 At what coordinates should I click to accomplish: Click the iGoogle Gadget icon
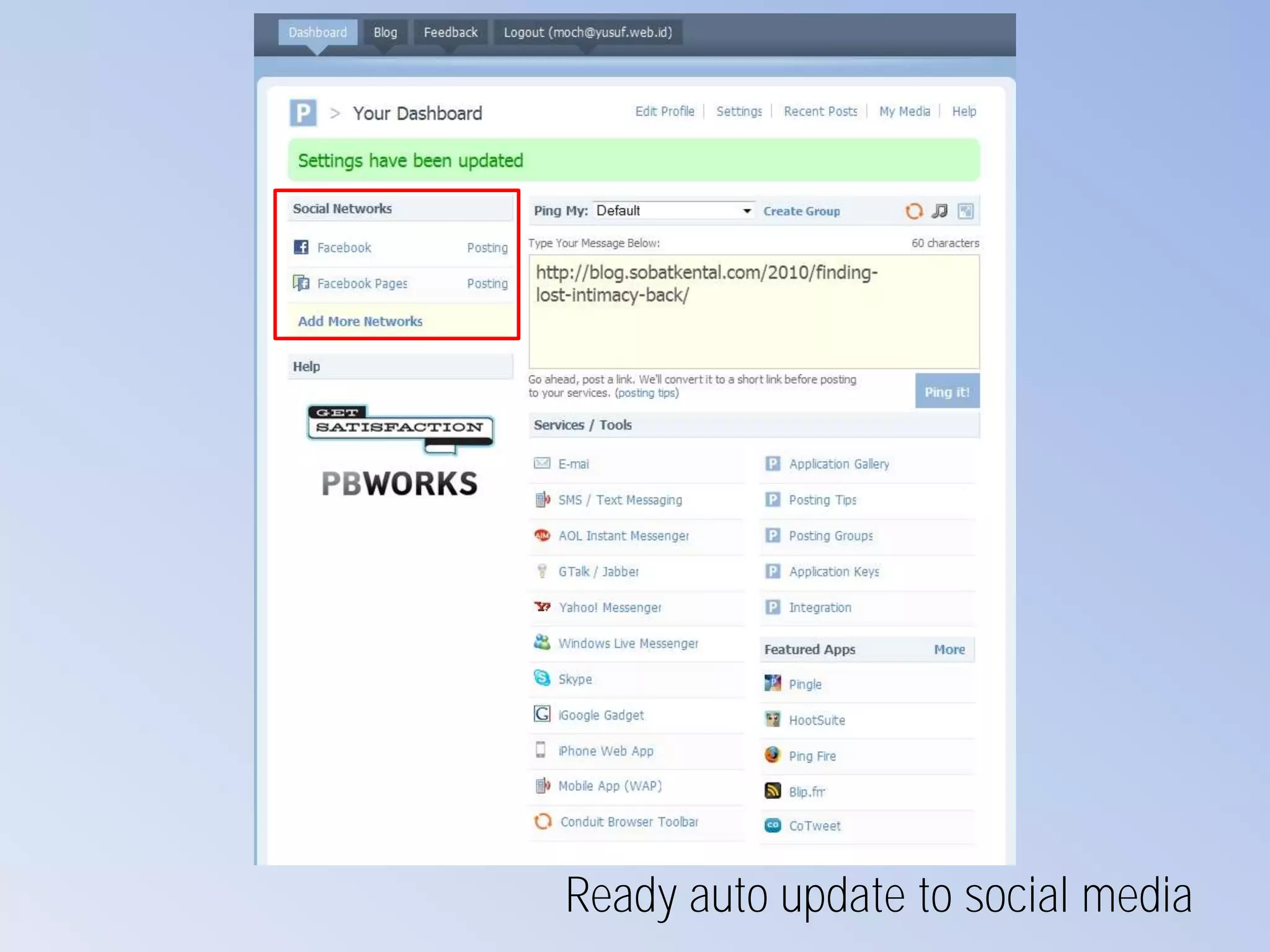pos(542,714)
